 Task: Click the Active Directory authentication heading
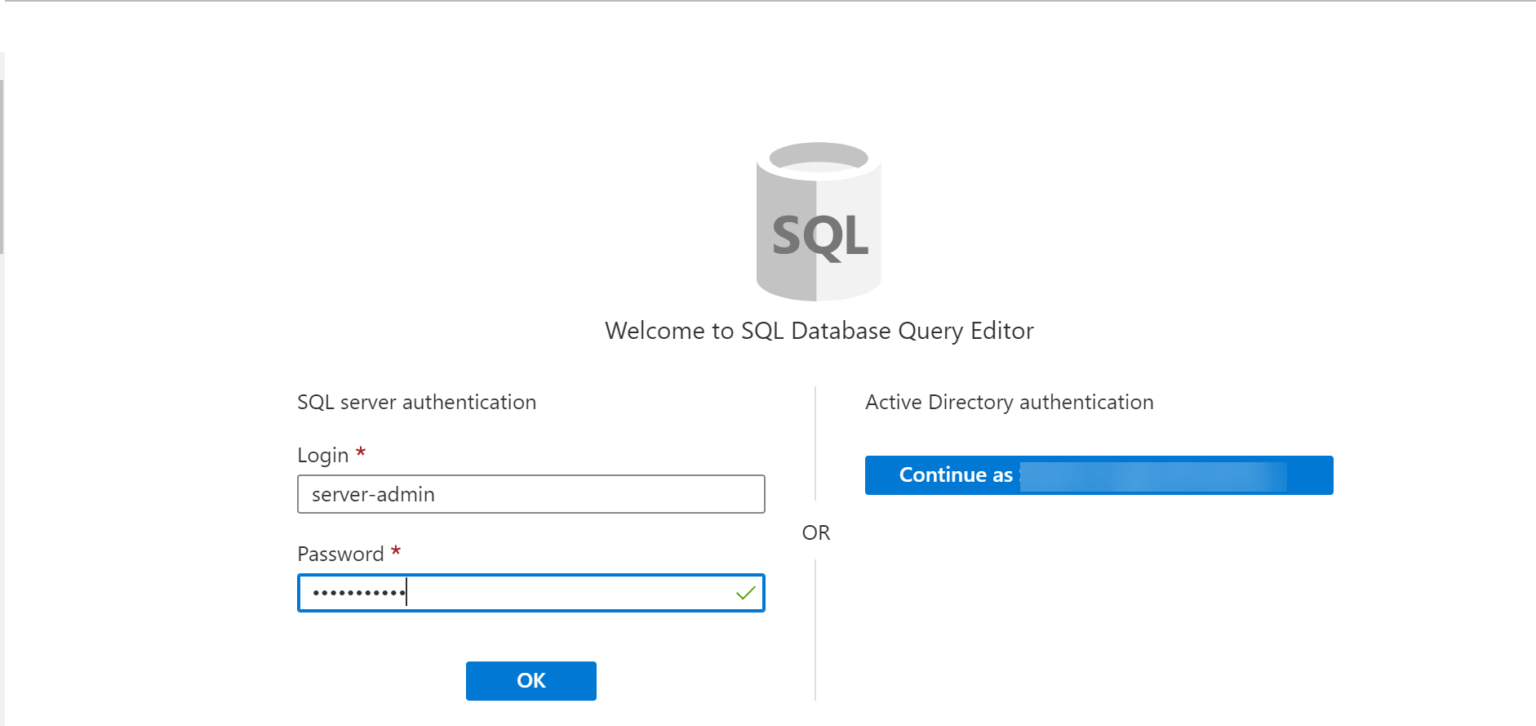click(x=1009, y=402)
